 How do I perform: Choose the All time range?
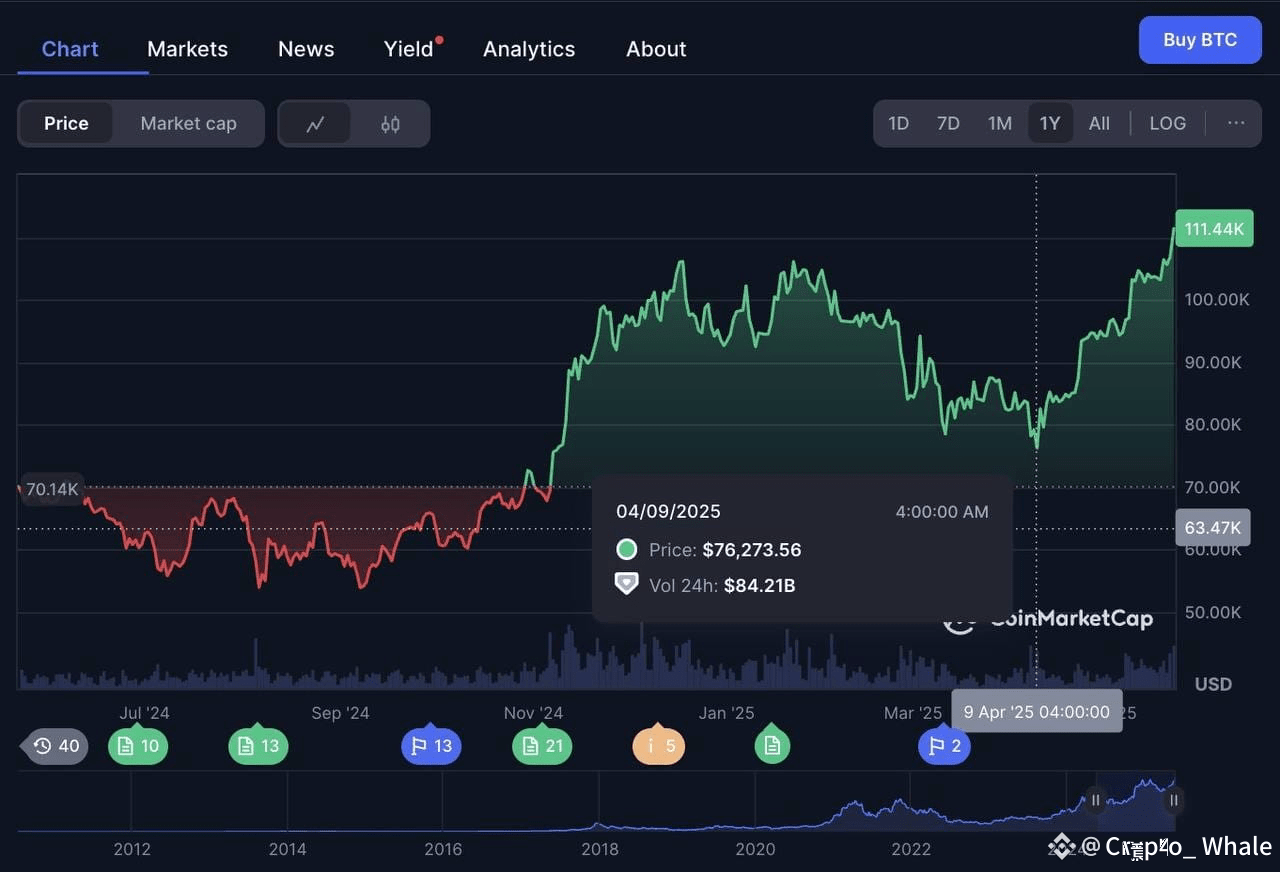coord(1099,123)
